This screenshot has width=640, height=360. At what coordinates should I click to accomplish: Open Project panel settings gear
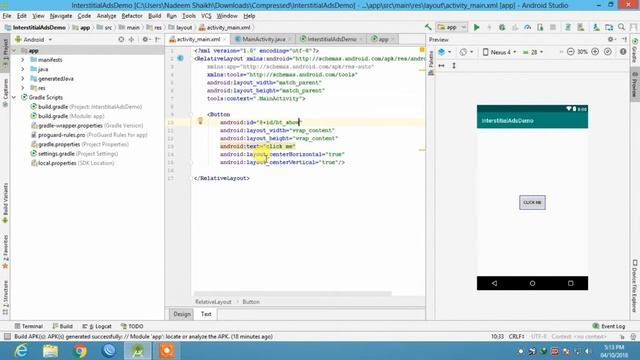[x=146, y=40]
